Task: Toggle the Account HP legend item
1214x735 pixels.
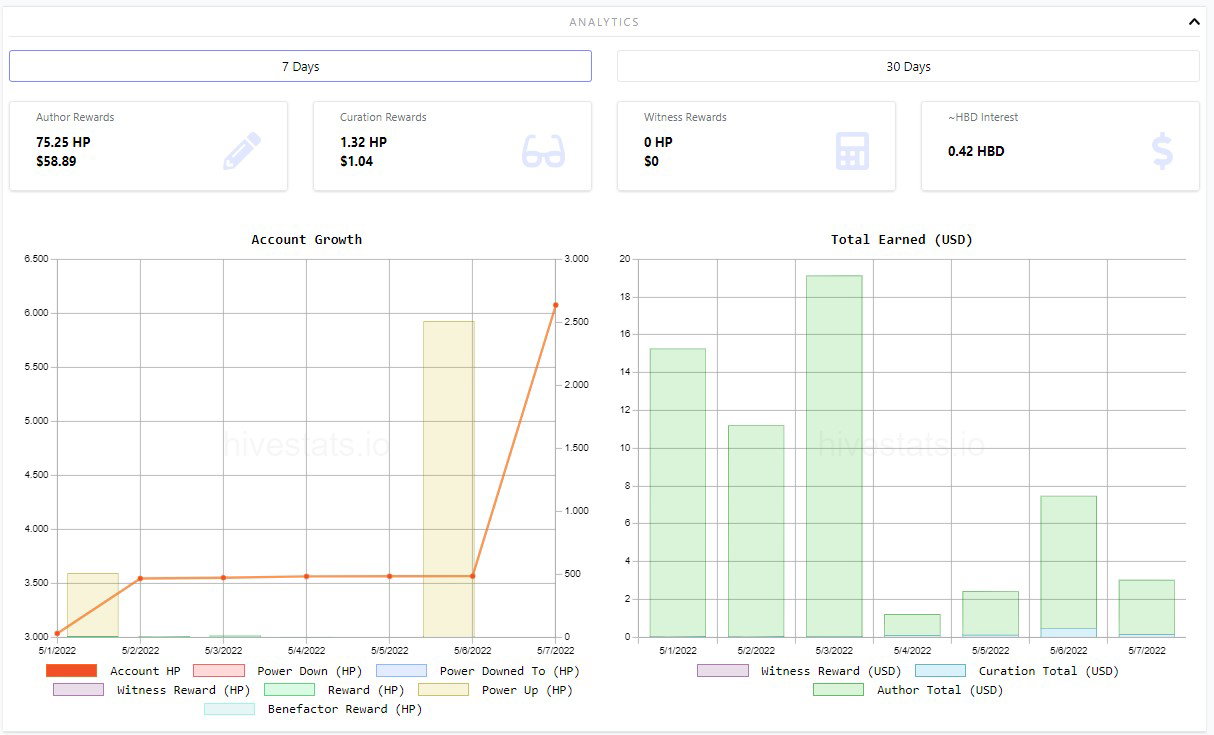Action: pos(113,671)
